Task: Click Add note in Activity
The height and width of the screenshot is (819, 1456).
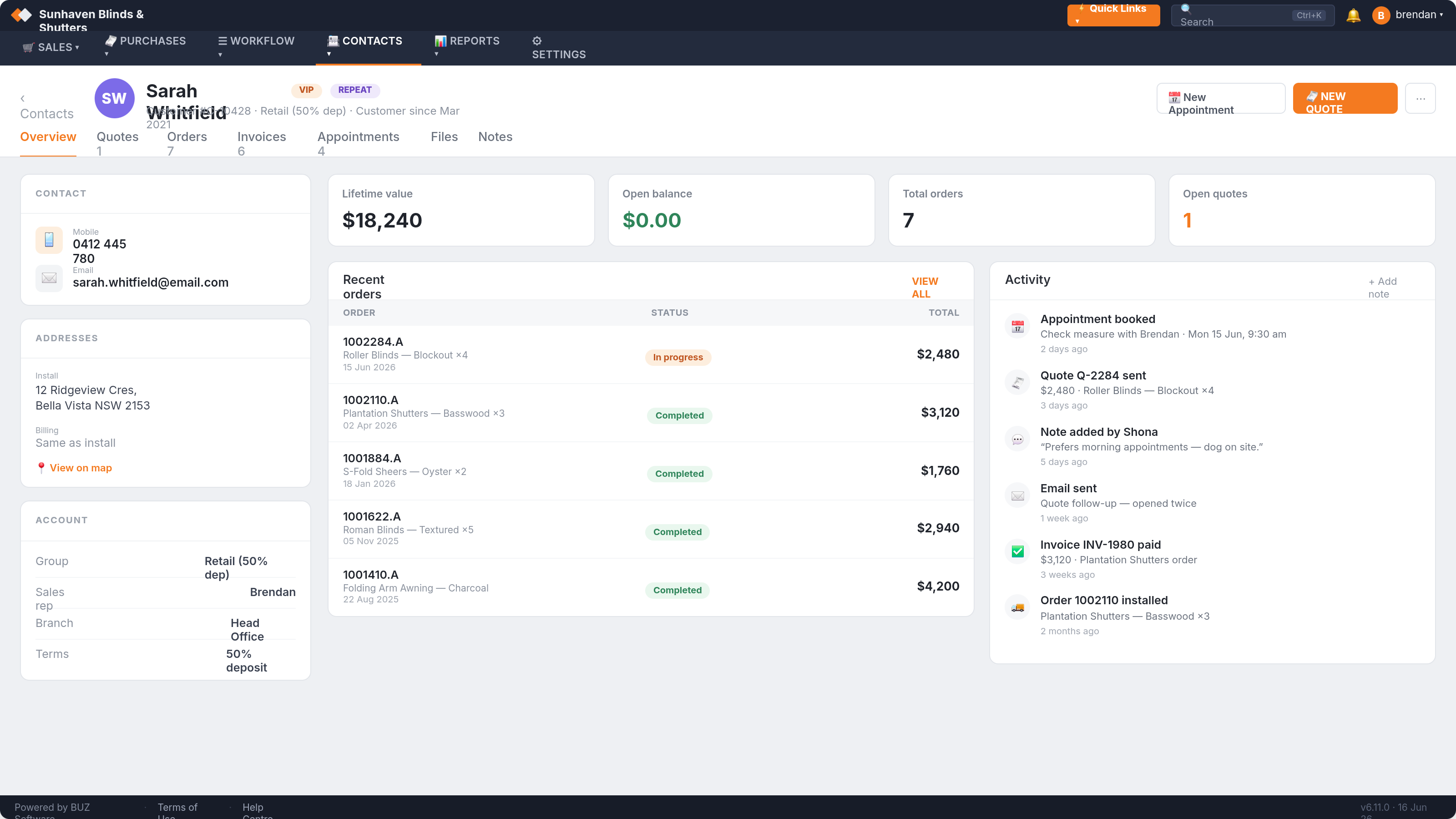Action: tap(1383, 288)
